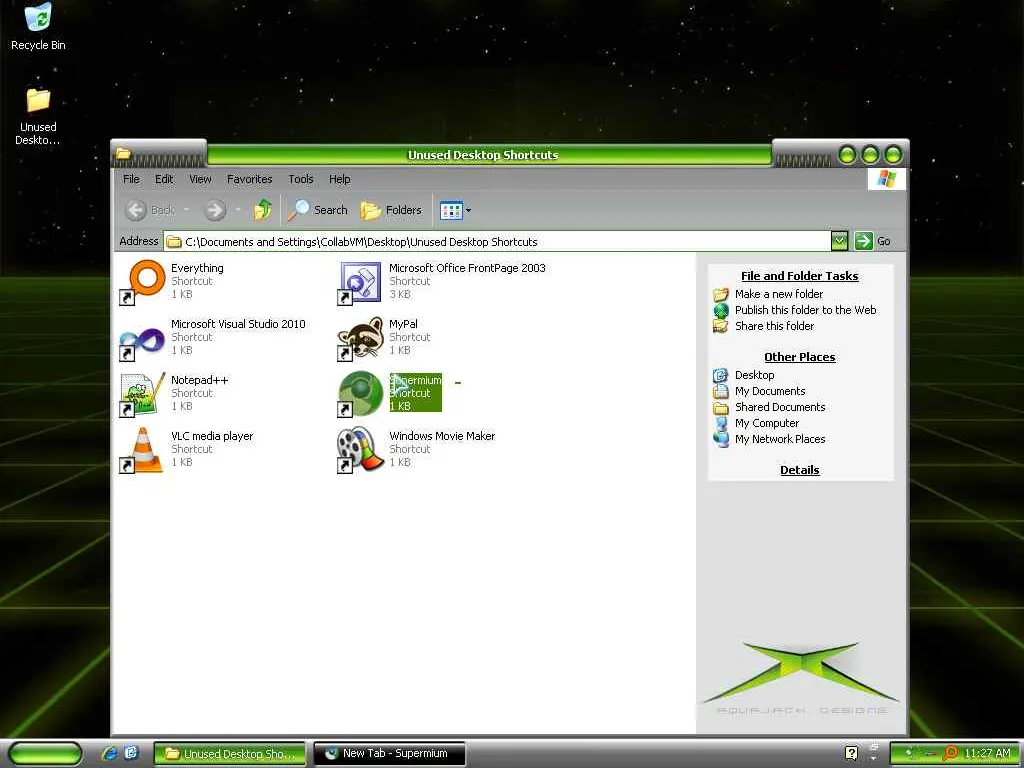Go to Desktop in Other Places

click(754, 375)
